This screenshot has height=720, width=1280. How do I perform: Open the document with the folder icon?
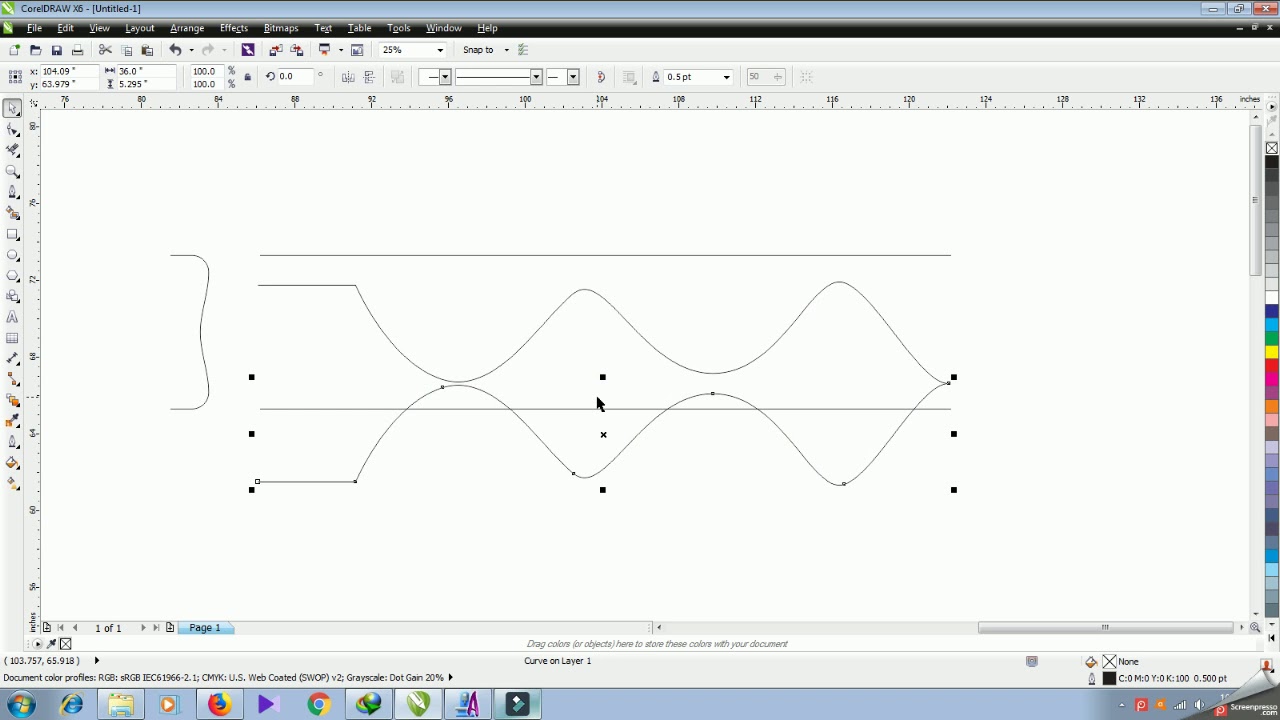point(35,50)
